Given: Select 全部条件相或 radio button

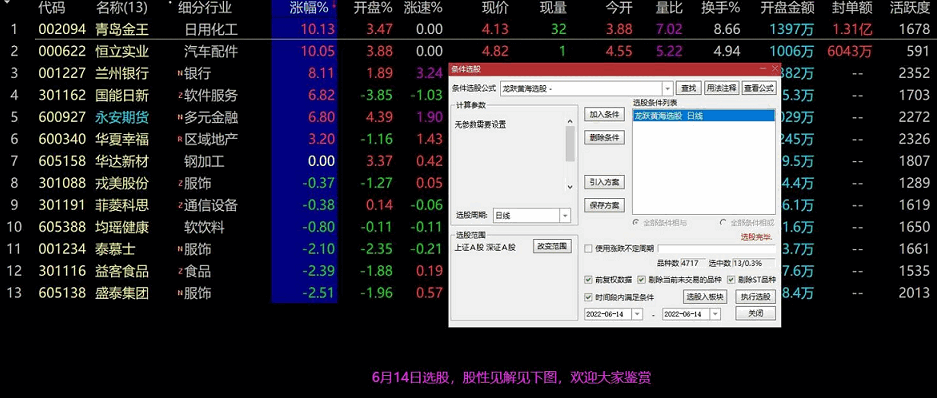Looking at the screenshot, I should pos(724,222).
